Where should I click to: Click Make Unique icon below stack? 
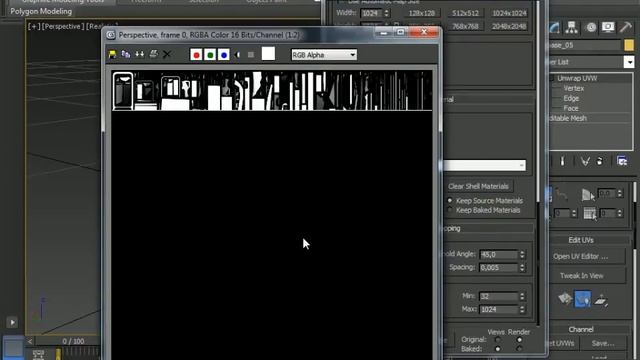585,161
